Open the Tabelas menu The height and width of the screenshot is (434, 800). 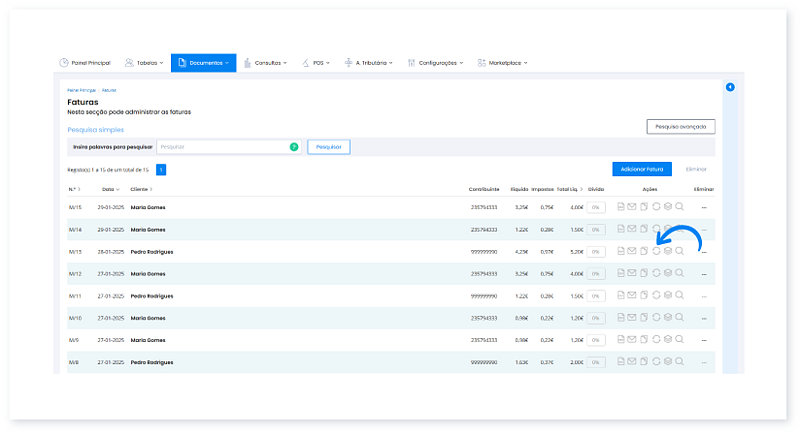point(144,63)
